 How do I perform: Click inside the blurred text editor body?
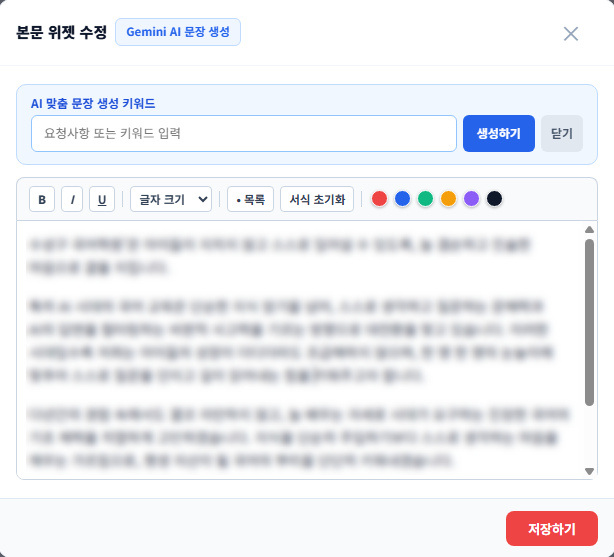click(x=300, y=349)
